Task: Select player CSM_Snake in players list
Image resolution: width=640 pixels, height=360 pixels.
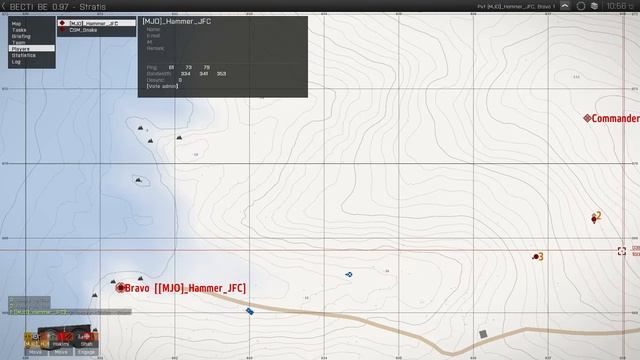Action: click(x=96, y=30)
